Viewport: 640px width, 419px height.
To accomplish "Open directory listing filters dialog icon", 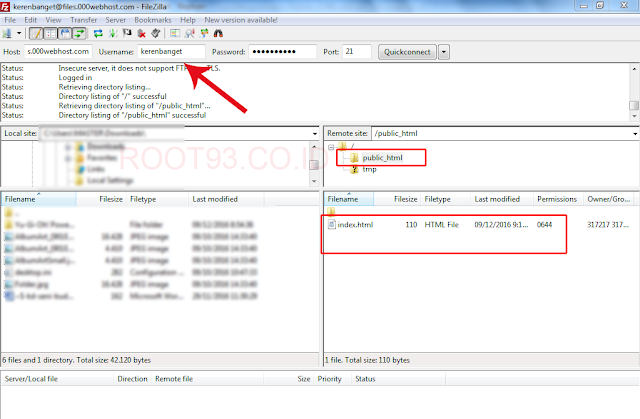I will (175, 33).
